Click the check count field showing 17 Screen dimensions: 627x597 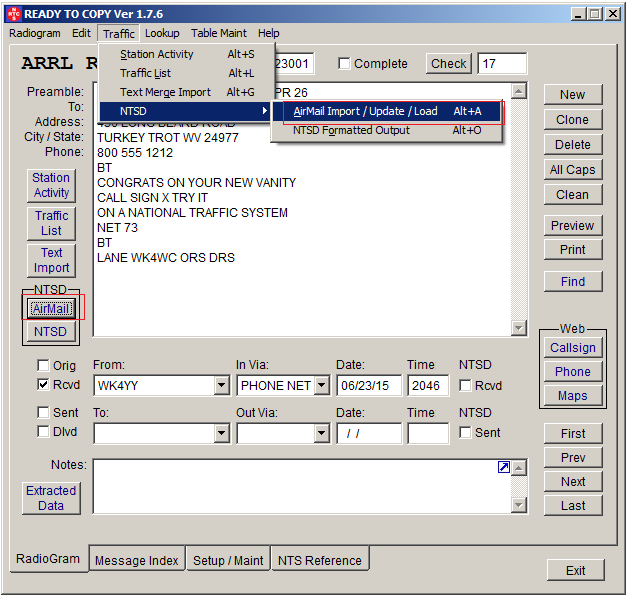coord(502,64)
